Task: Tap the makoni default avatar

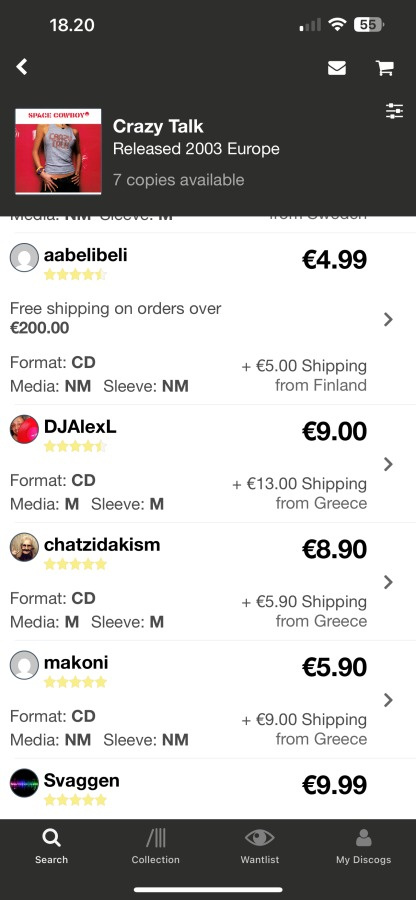Action: coord(24,665)
